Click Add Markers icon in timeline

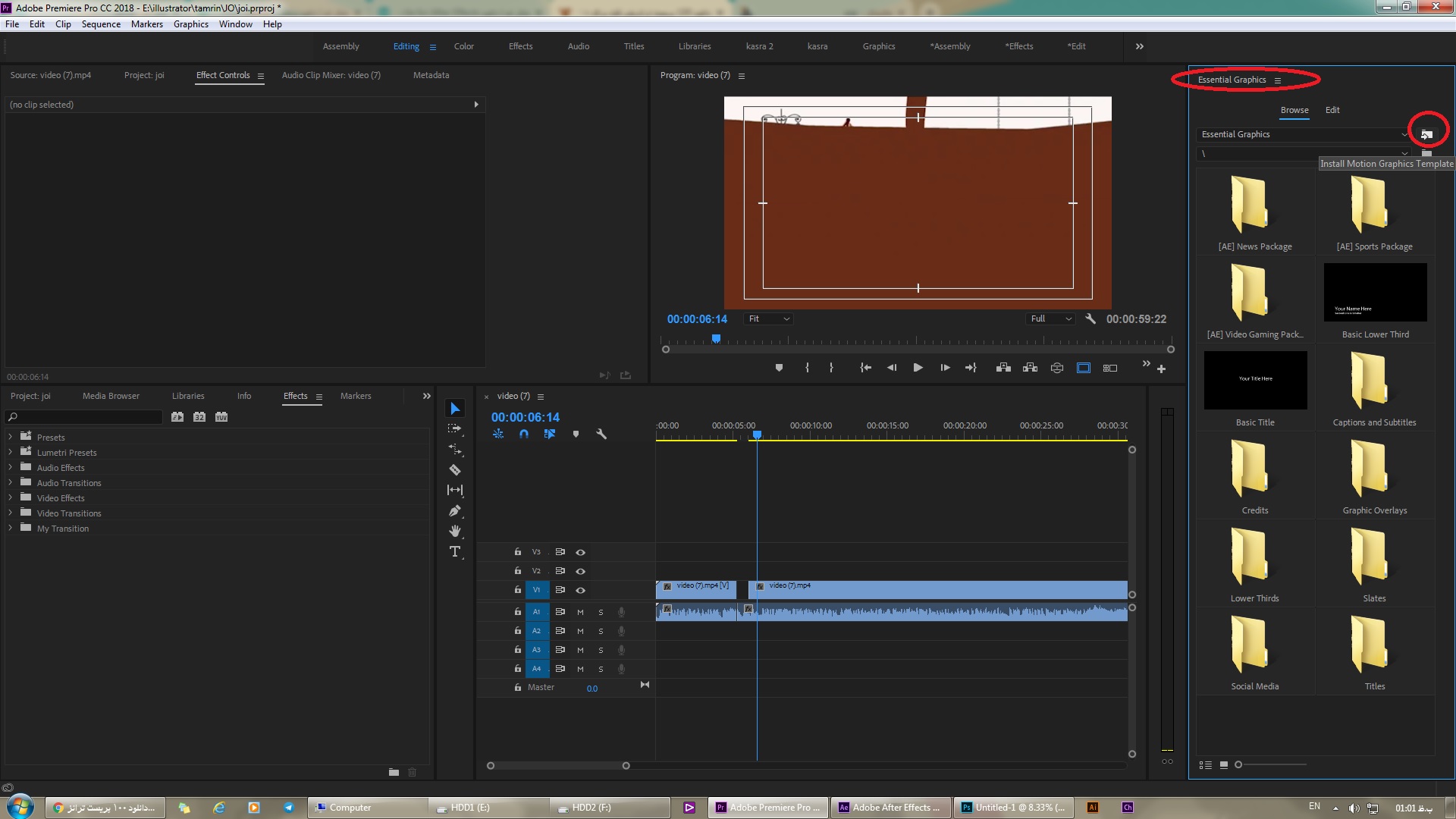(576, 433)
